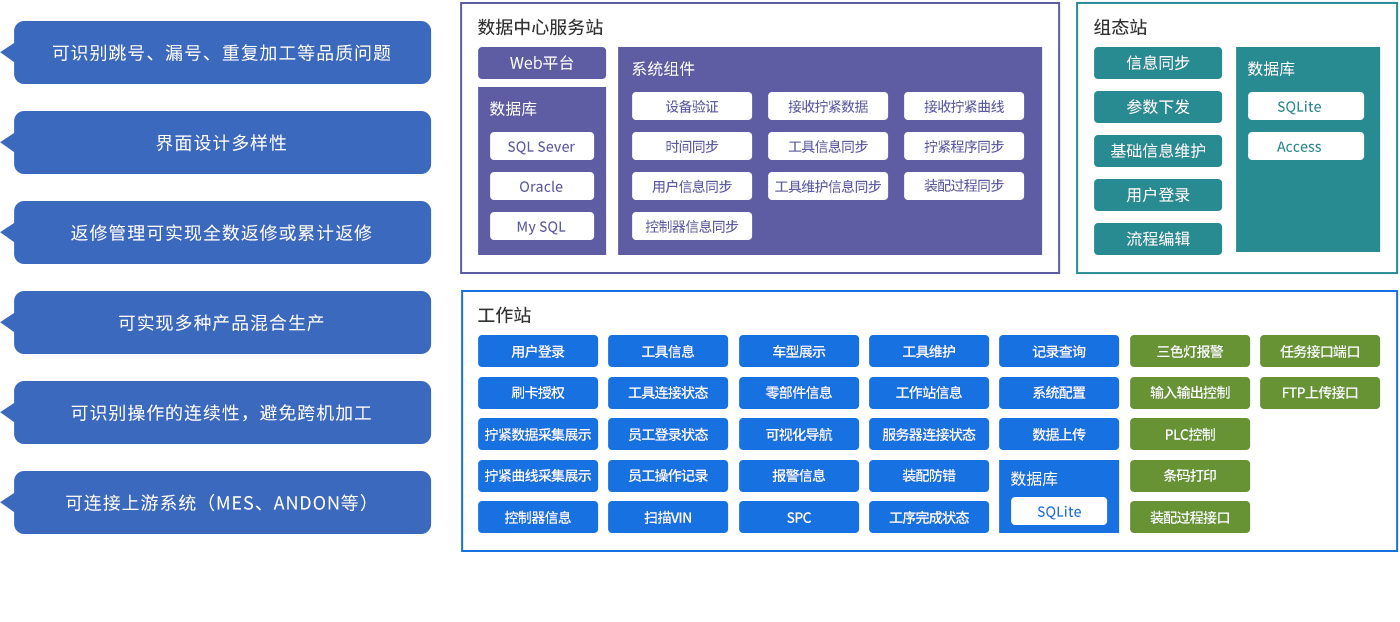This screenshot has height=622, width=1400.
Task: Click the 条码打印 block
Action: point(1190,475)
